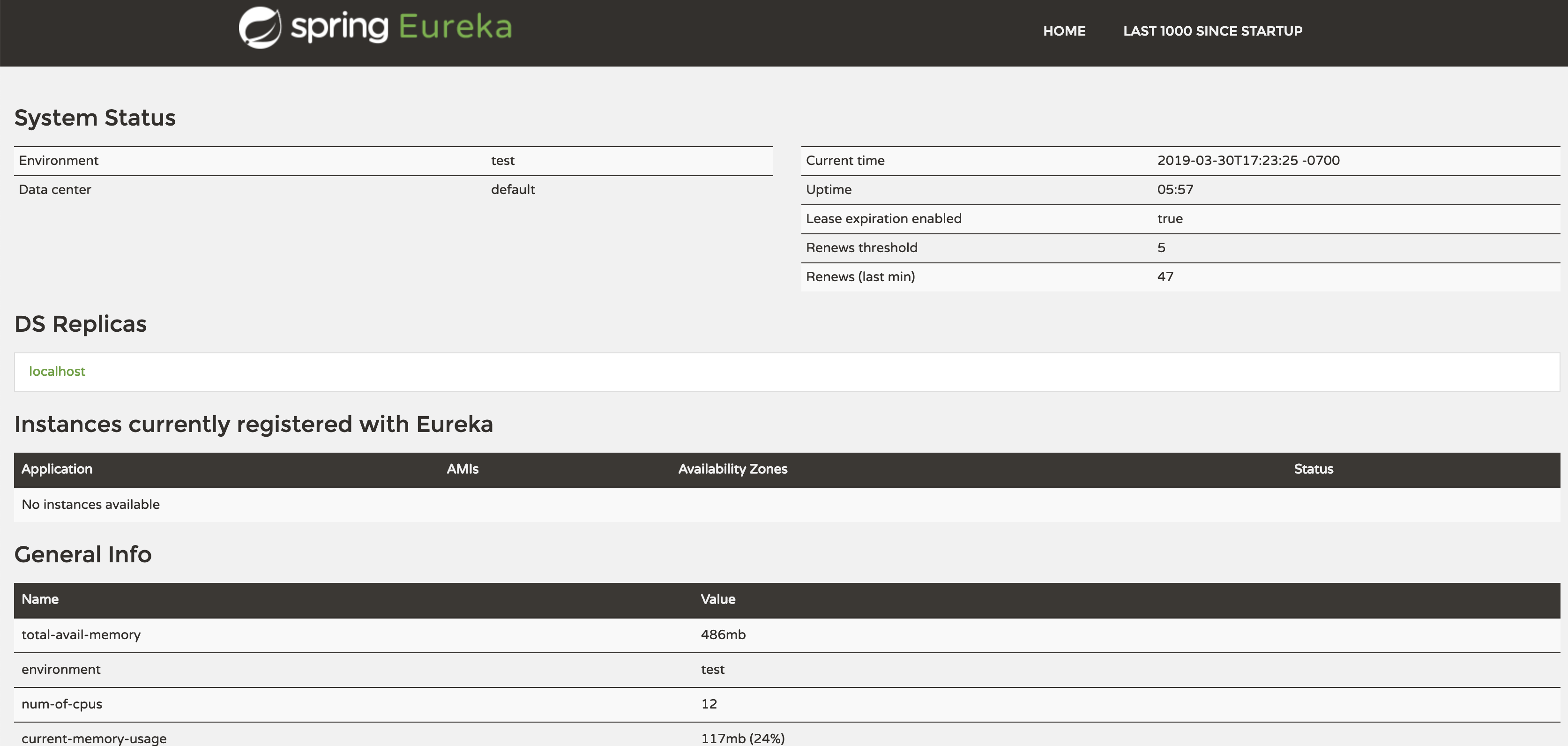Select the total-avail-memory row name
The image size is (1568, 746).
pyautogui.click(x=81, y=634)
